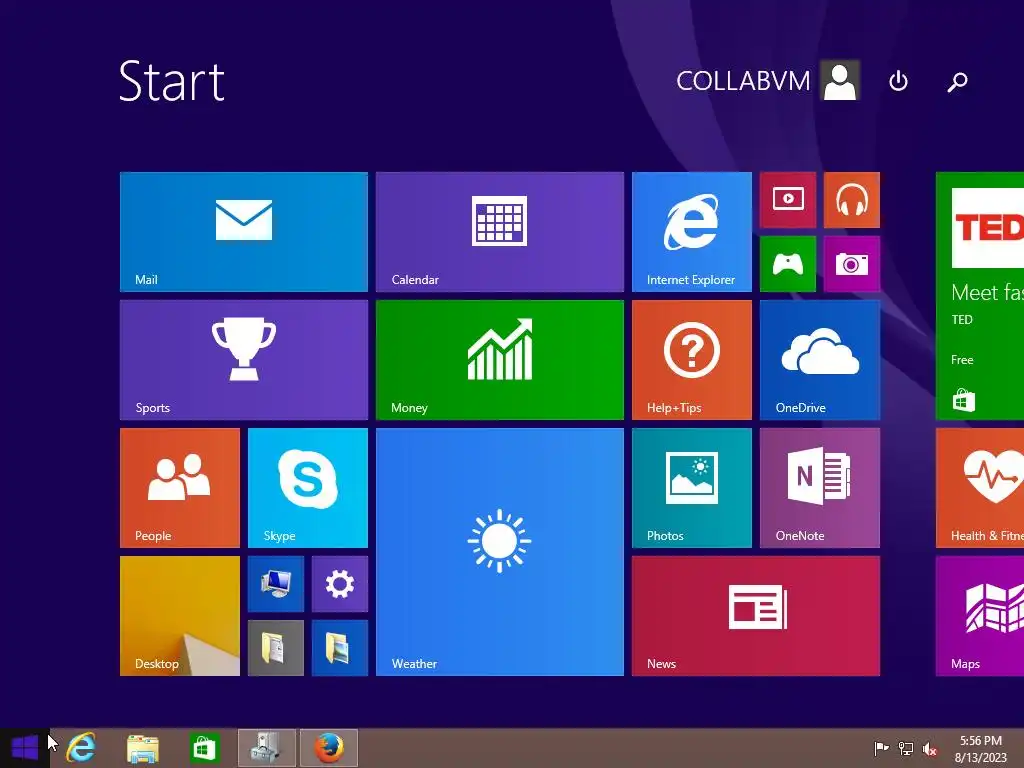Open the Camera tile
This screenshot has height=768, width=1024.
(x=852, y=264)
